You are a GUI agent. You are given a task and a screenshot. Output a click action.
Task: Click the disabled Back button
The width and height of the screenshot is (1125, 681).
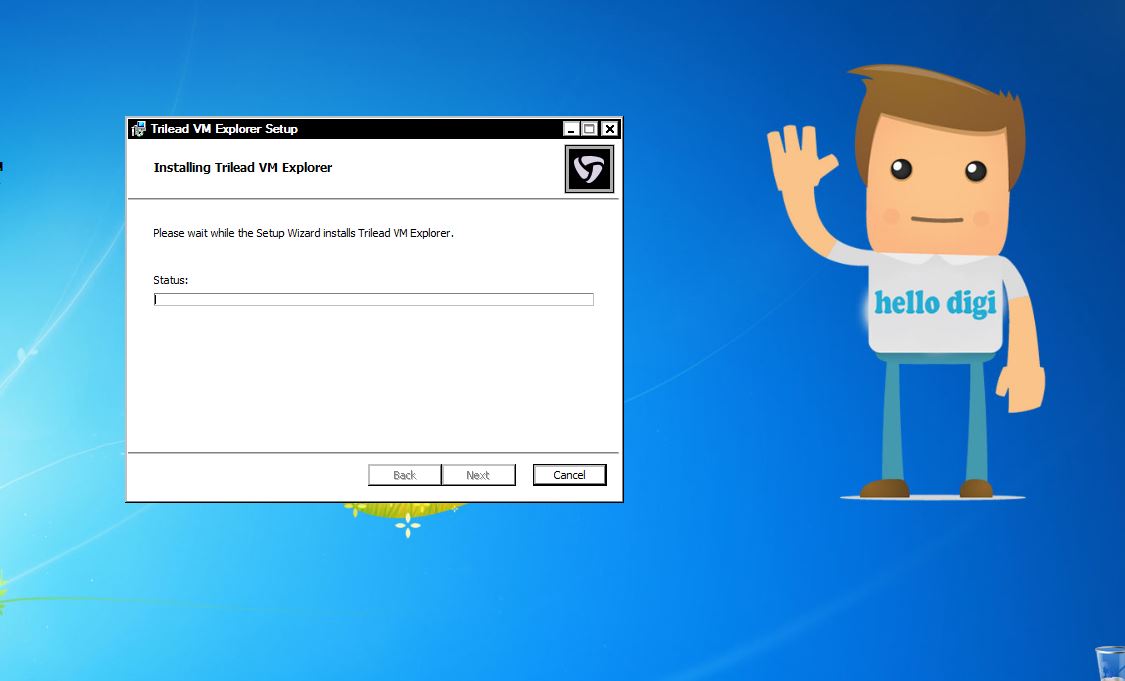click(x=405, y=475)
